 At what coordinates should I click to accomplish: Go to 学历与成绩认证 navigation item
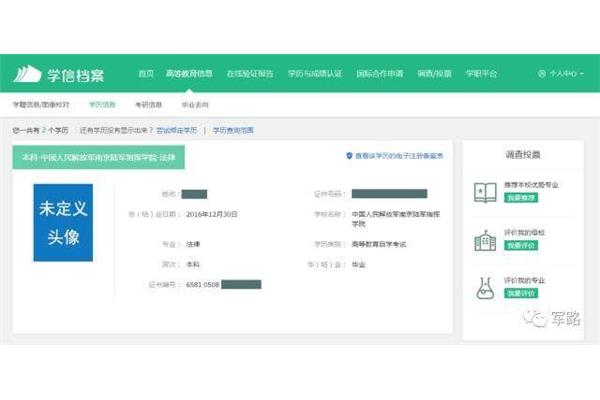click(x=315, y=73)
